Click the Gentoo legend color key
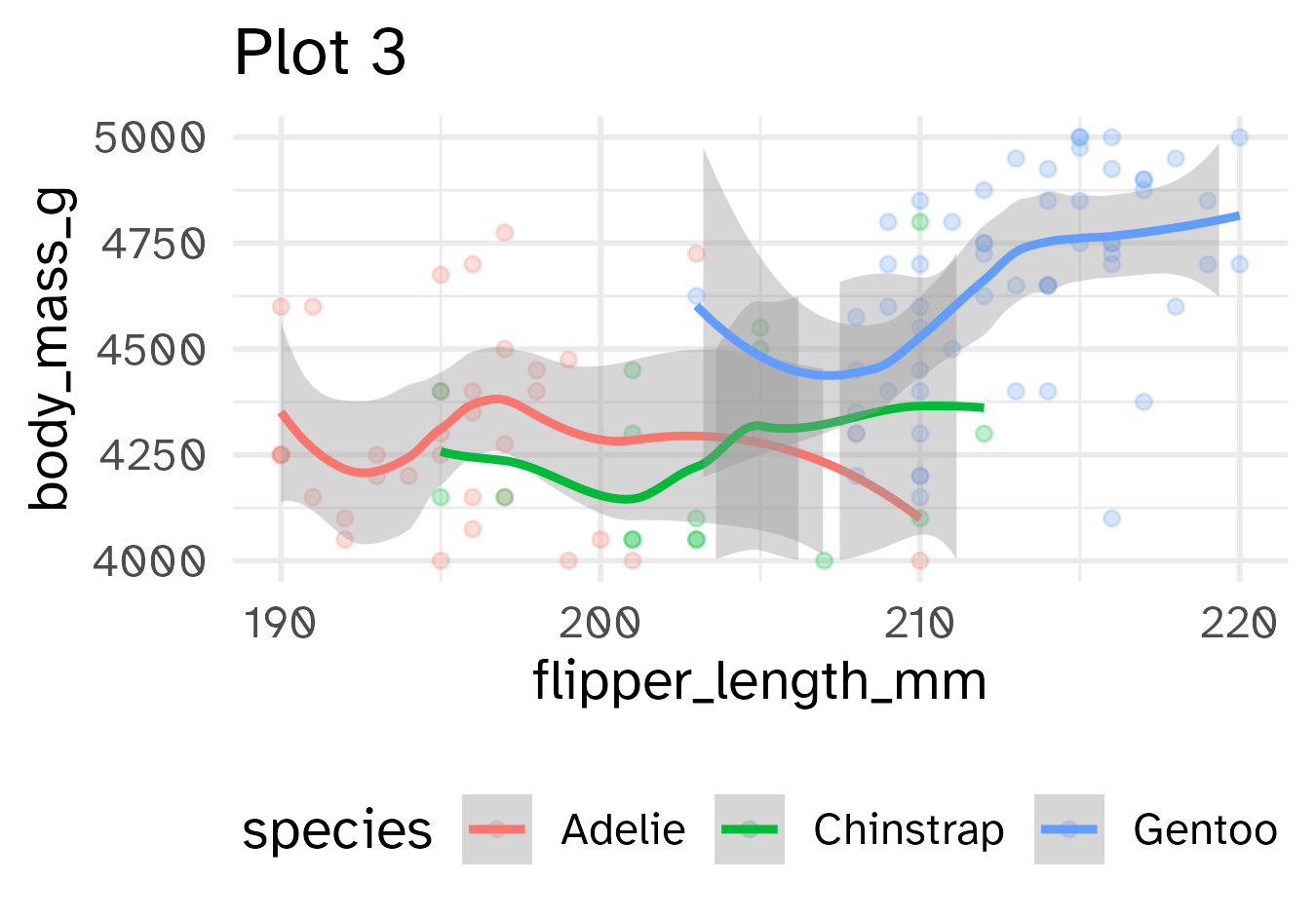 (x=1068, y=829)
